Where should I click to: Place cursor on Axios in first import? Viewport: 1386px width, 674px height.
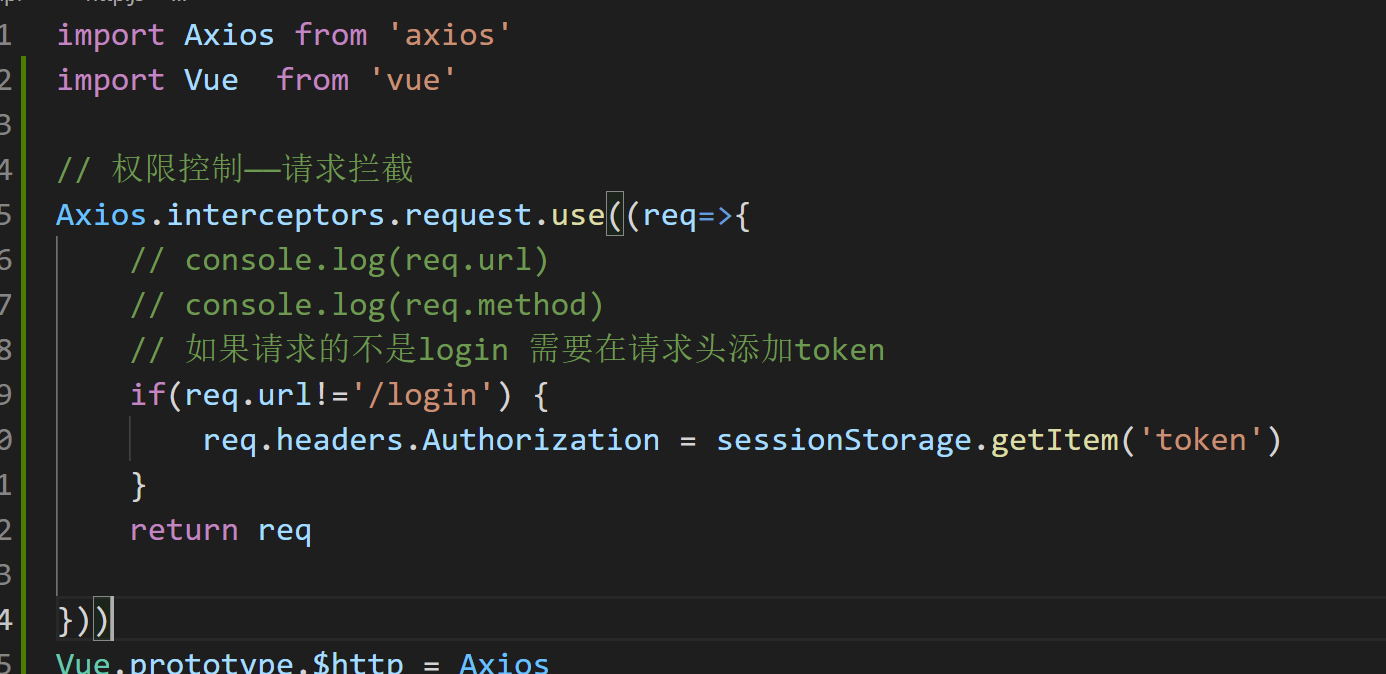[x=229, y=35]
